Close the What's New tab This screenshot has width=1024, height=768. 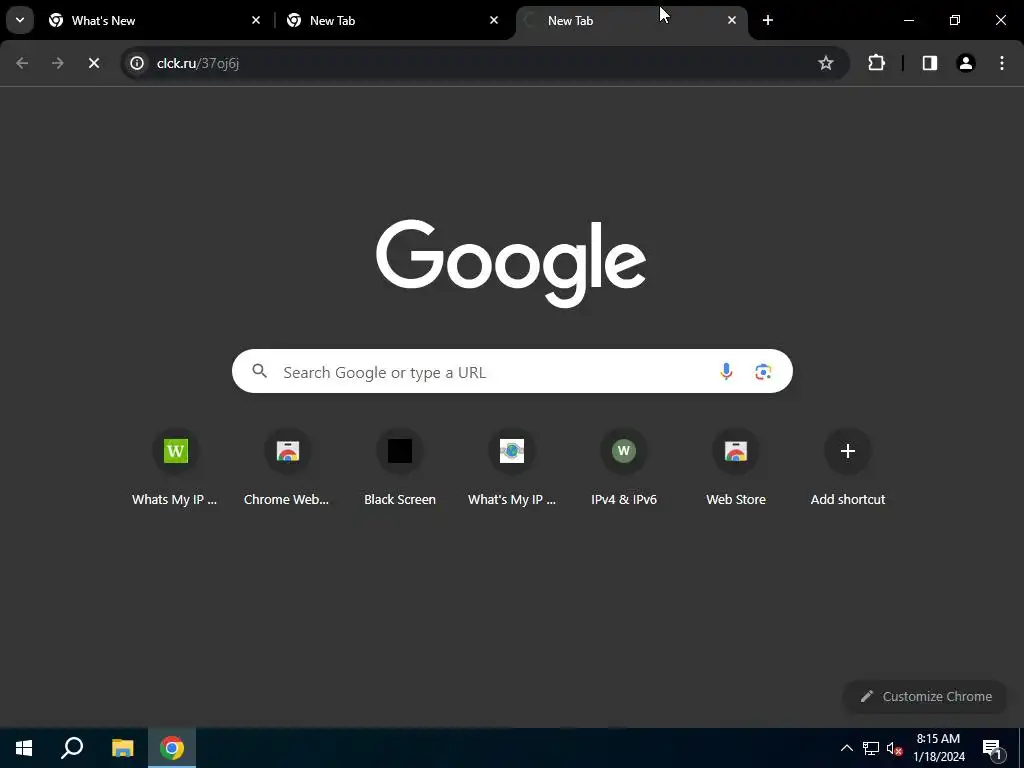[256, 20]
